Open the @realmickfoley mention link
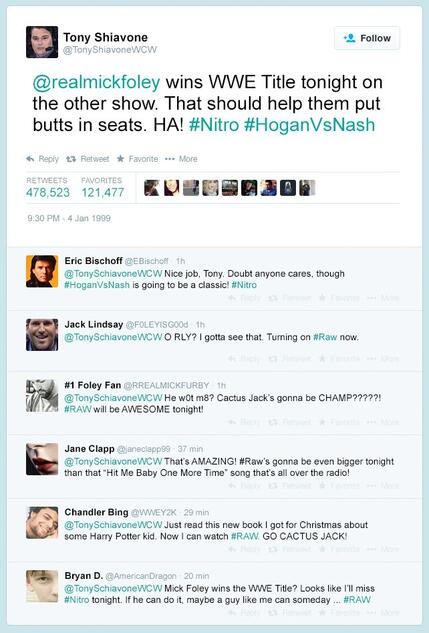Screen dimensions: 429x633 pos(96,82)
